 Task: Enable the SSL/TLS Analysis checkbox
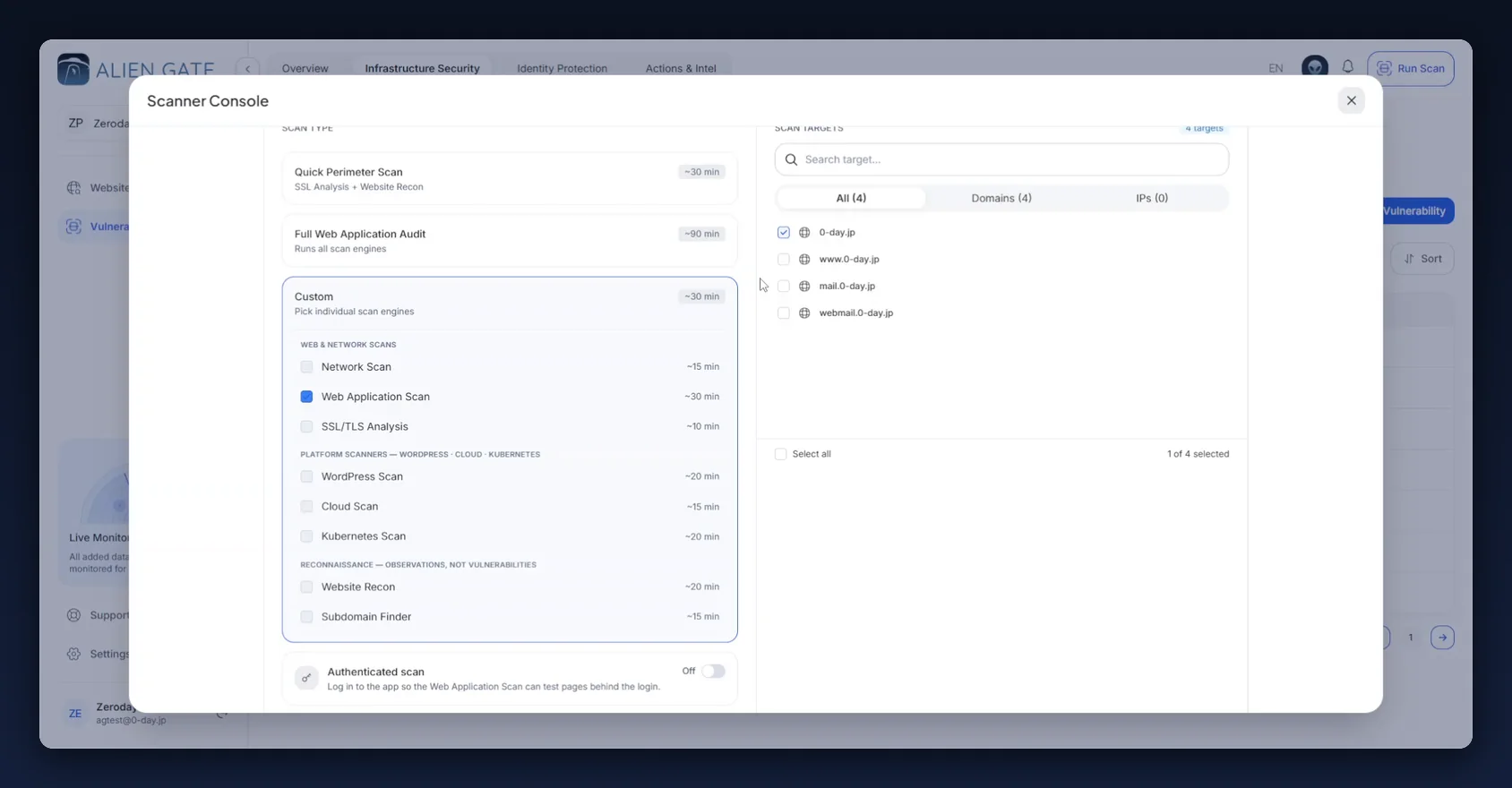(306, 427)
